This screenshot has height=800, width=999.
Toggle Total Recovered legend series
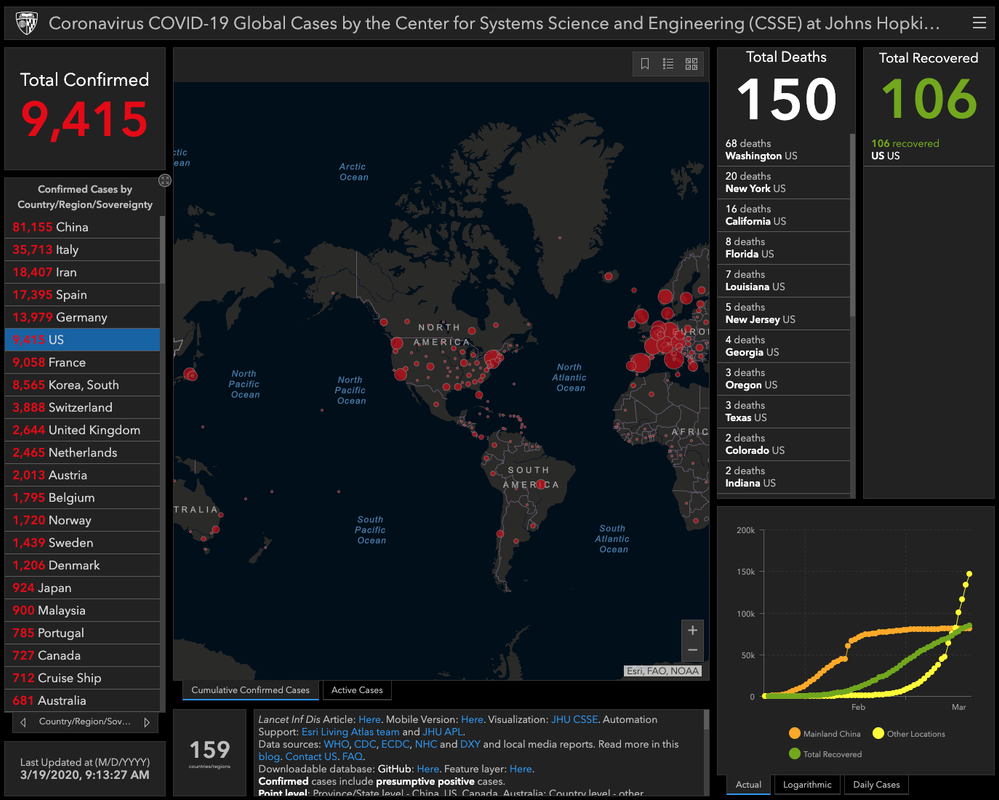pyautogui.click(x=825, y=754)
